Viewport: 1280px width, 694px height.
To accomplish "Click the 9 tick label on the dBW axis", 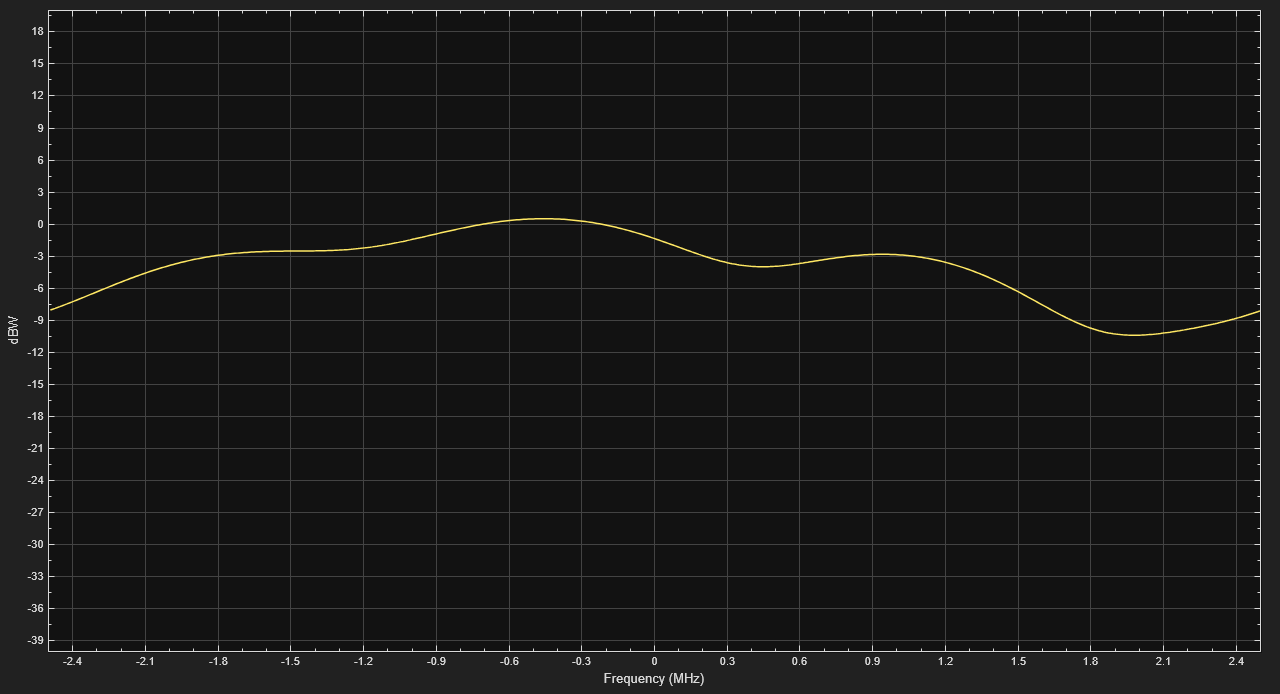I will click(x=40, y=128).
